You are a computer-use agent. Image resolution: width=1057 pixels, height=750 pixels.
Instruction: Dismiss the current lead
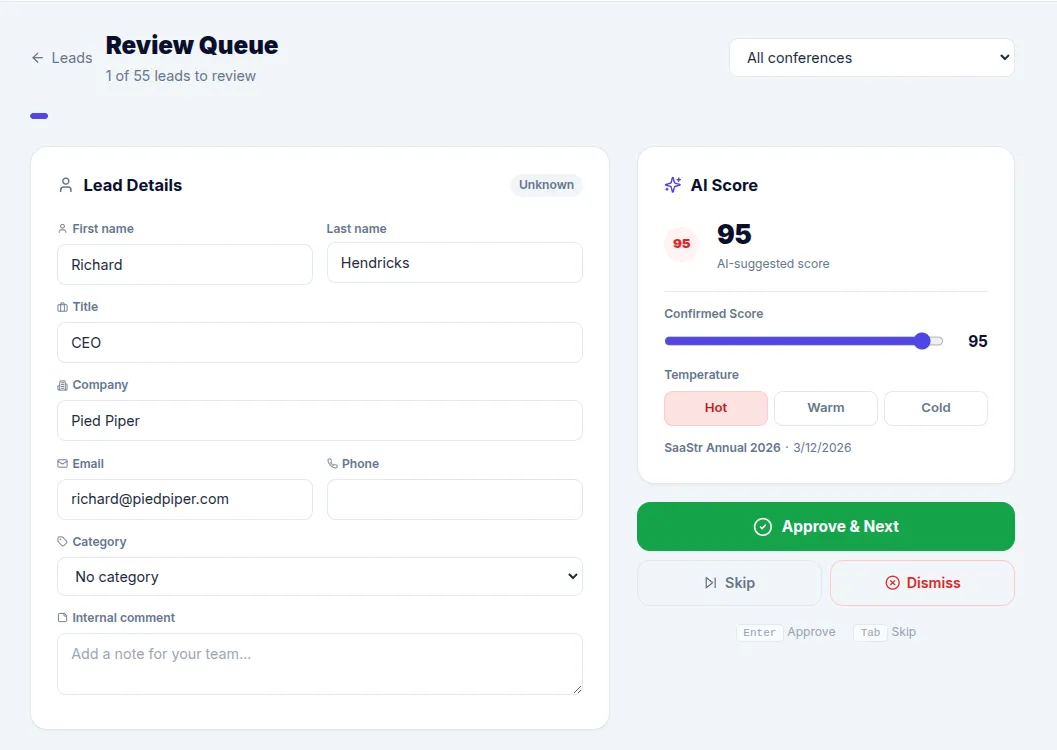click(x=922, y=583)
